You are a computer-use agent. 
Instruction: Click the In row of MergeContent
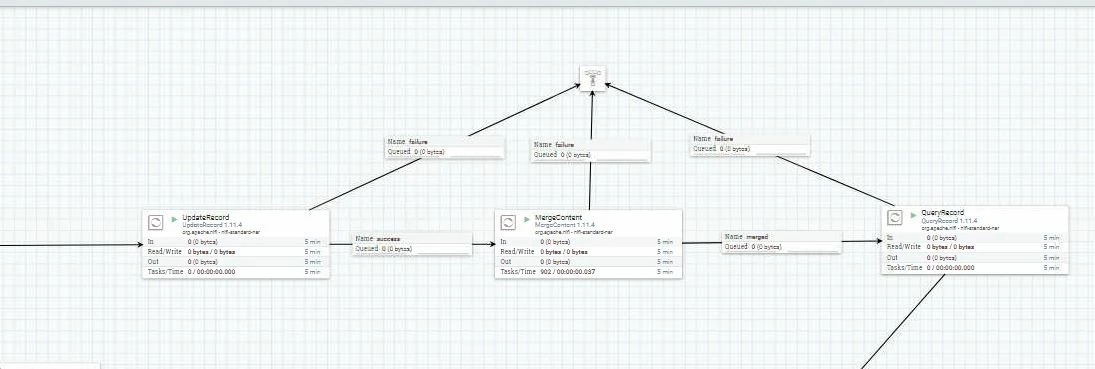(589, 241)
